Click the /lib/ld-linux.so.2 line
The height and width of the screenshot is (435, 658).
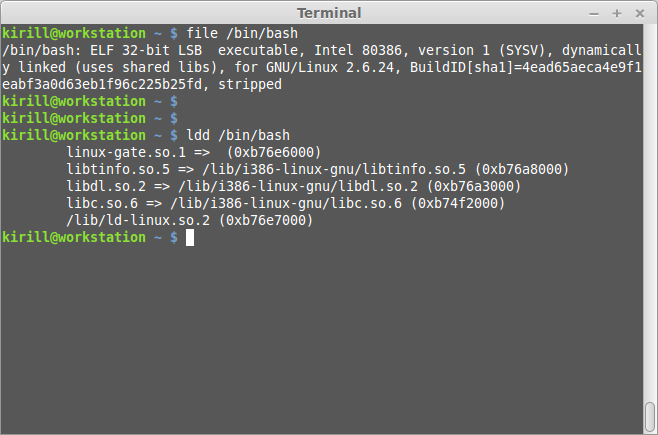click(189, 220)
